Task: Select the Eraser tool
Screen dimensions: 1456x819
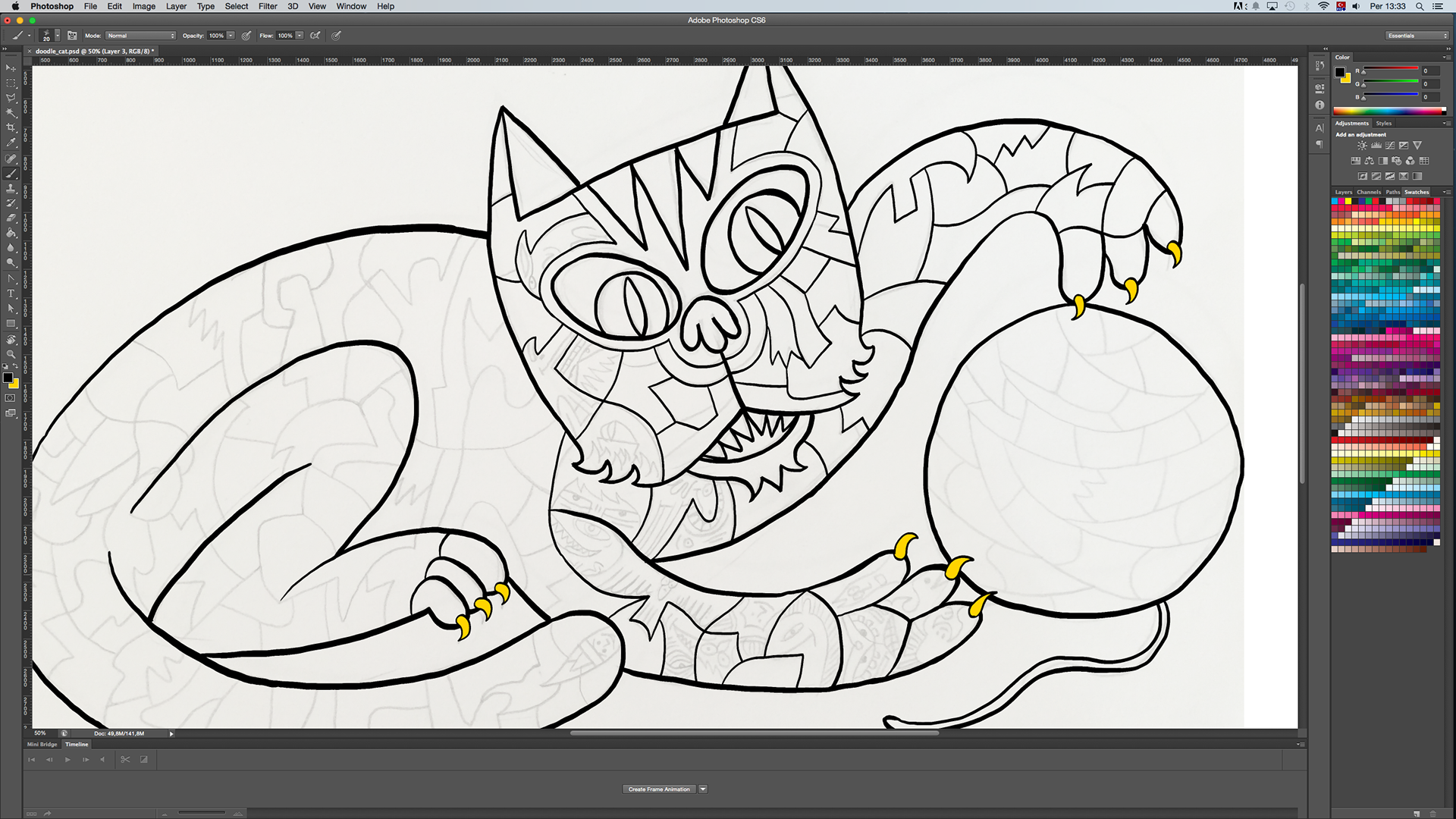Action: (x=11, y=218)
